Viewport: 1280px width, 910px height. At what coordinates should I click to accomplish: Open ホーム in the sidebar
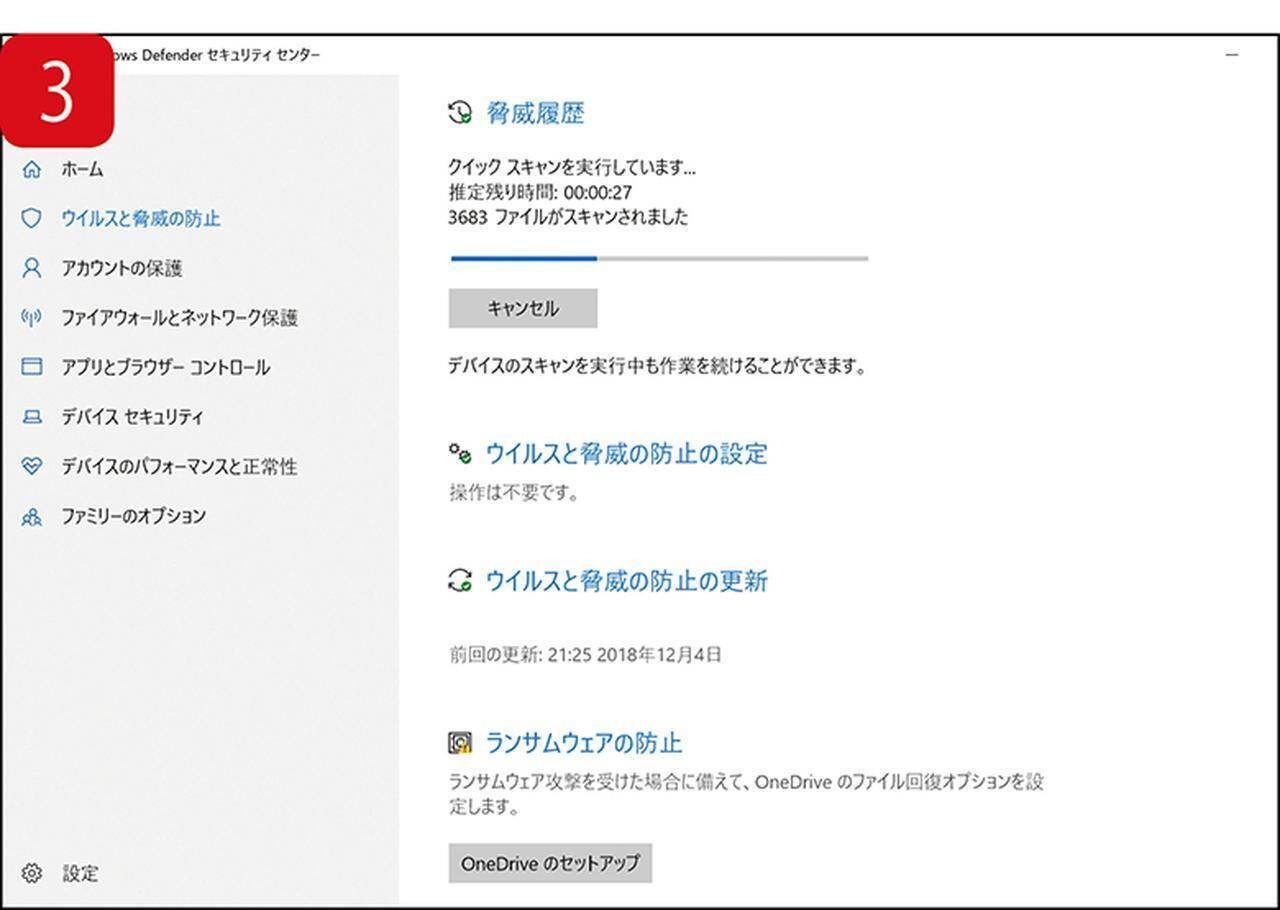point(82,169)
